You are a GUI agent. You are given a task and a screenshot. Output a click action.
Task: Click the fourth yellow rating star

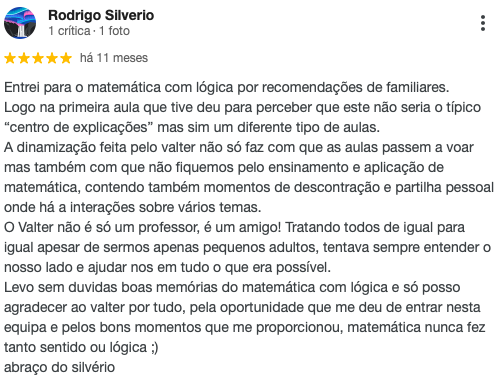pos(52,58)
